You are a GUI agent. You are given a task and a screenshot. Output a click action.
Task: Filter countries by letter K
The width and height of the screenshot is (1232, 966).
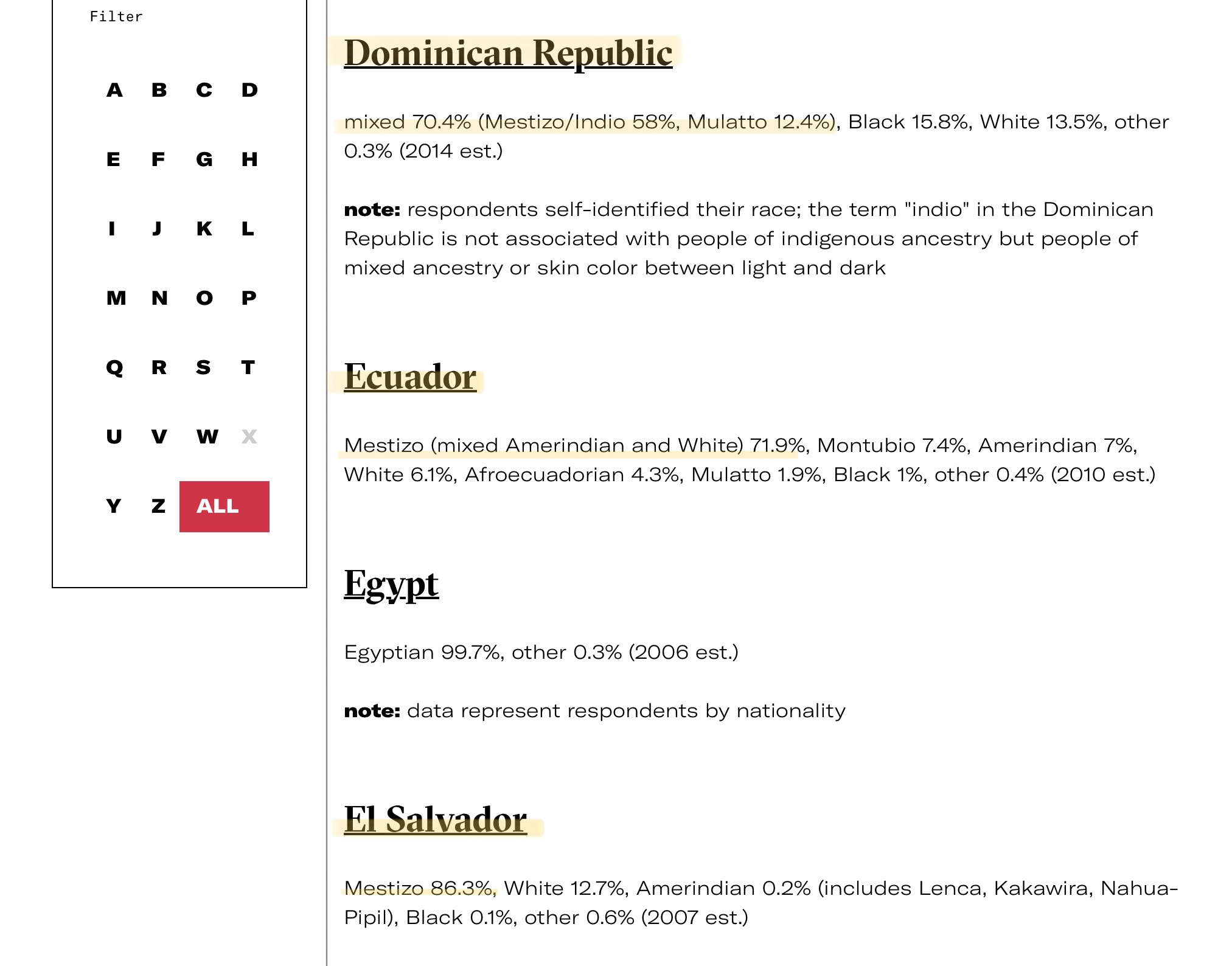tap(204, 229)
